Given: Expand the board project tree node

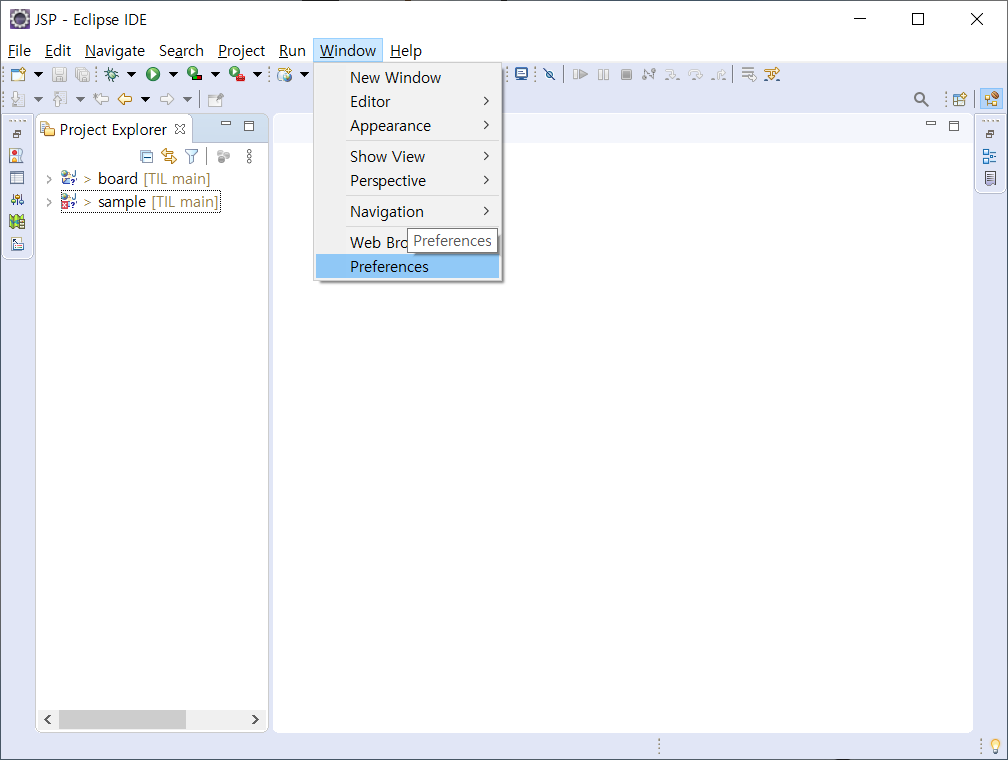Looking at the screenshot, I should [x=49, y=179].
